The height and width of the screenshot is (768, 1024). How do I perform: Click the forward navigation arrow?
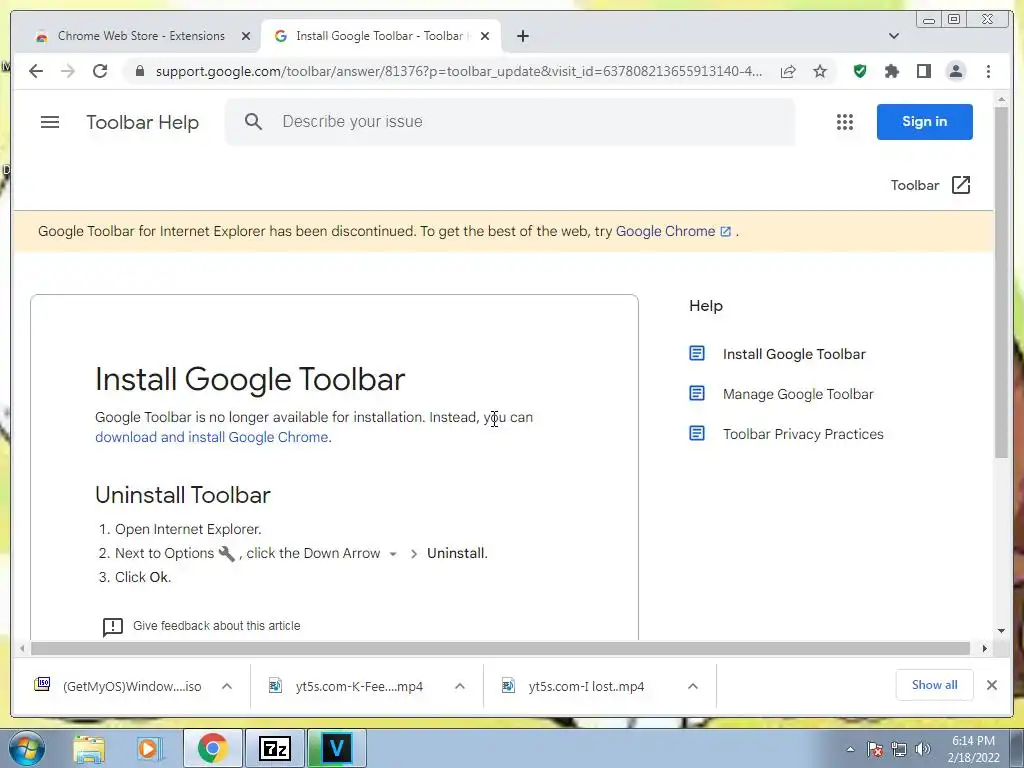pos(68,71)
